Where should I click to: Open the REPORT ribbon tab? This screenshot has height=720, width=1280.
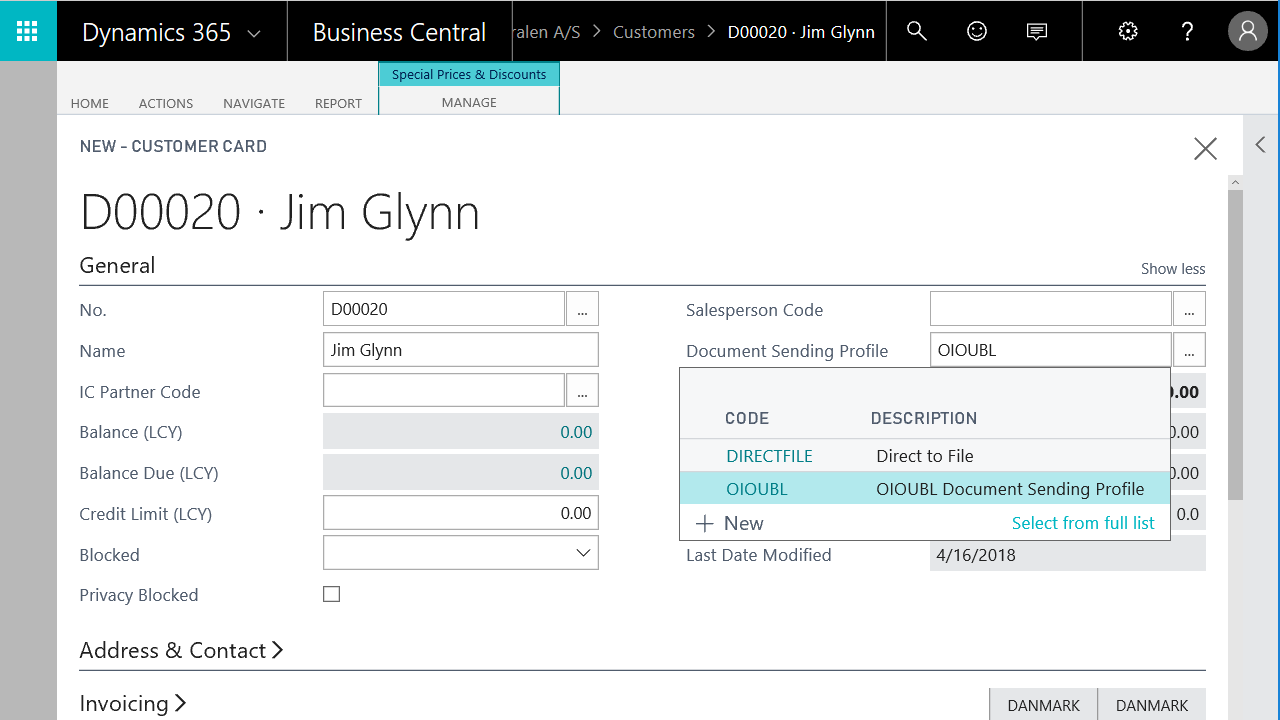click(338, 103)
